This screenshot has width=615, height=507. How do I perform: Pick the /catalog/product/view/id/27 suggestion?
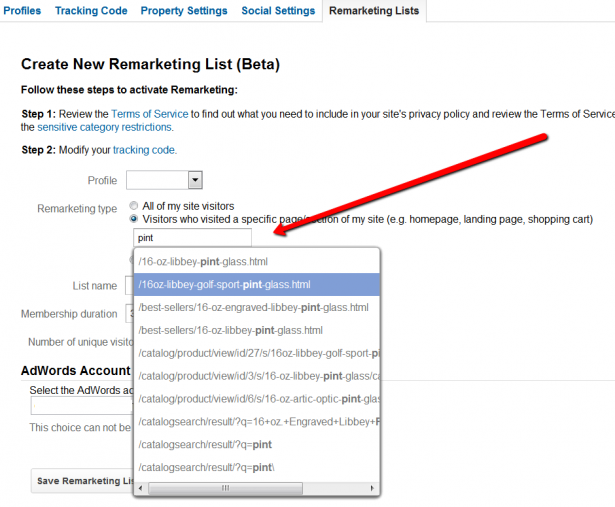pyautogui.click(x=257, y=353)
